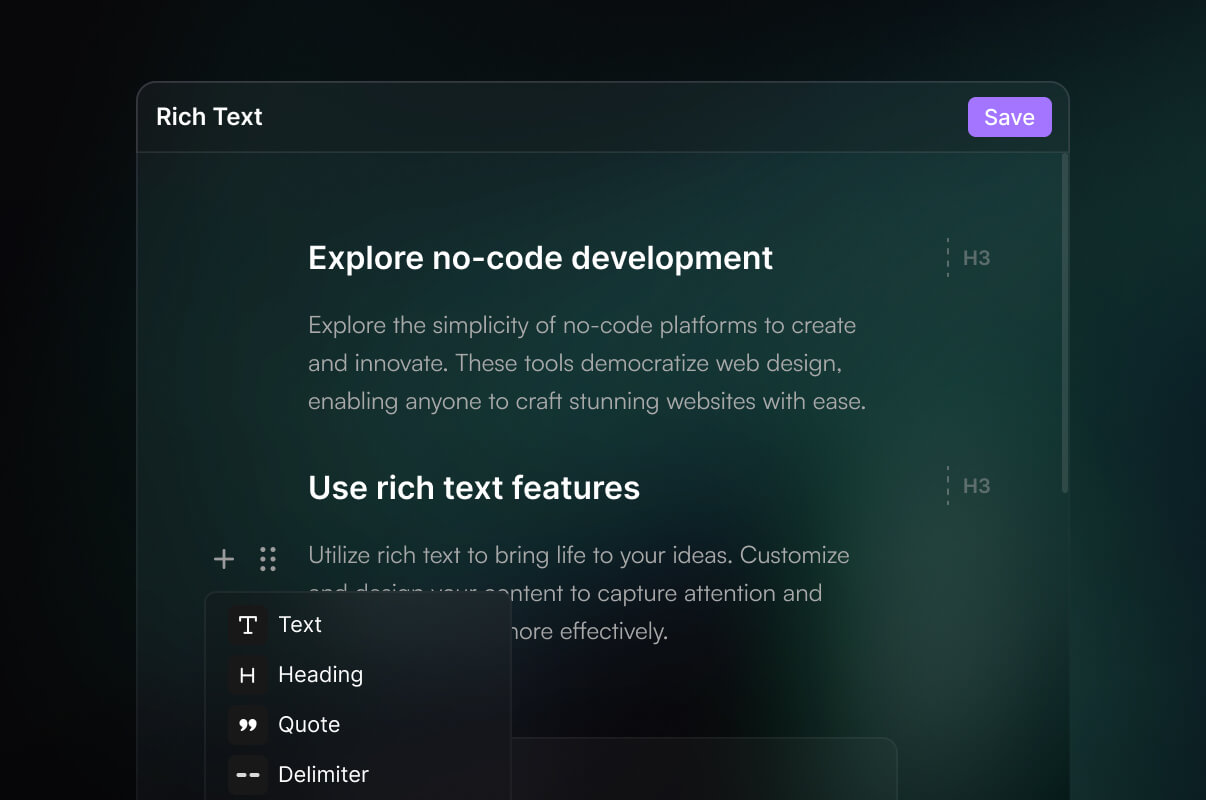The image size is (1206, 800).
Task: Click paragraph starting "Explore the simplicity of no-code"
Action: pos(587,363)
